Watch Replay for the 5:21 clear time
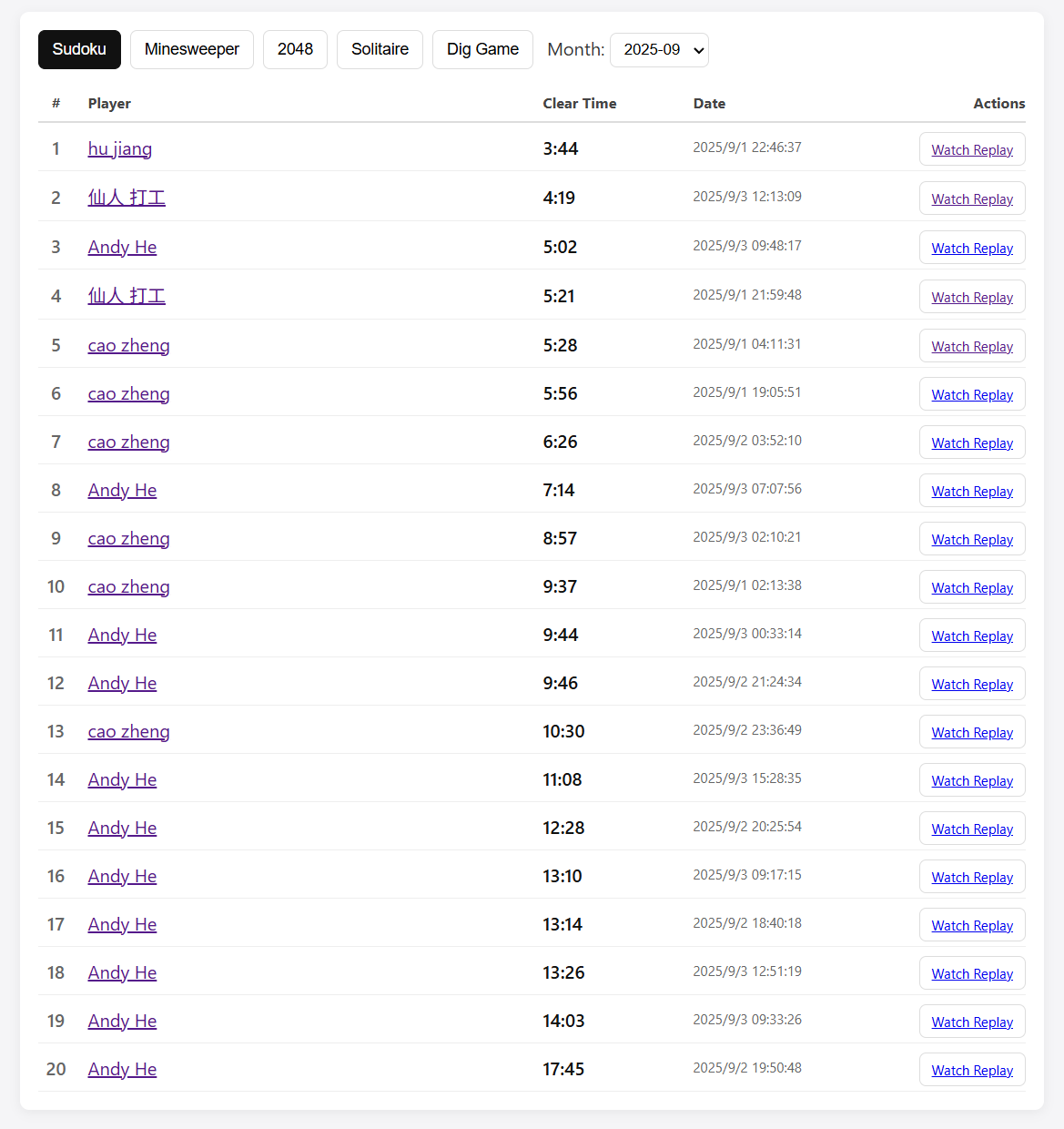1064x1129 pixels. click(972, 297)
